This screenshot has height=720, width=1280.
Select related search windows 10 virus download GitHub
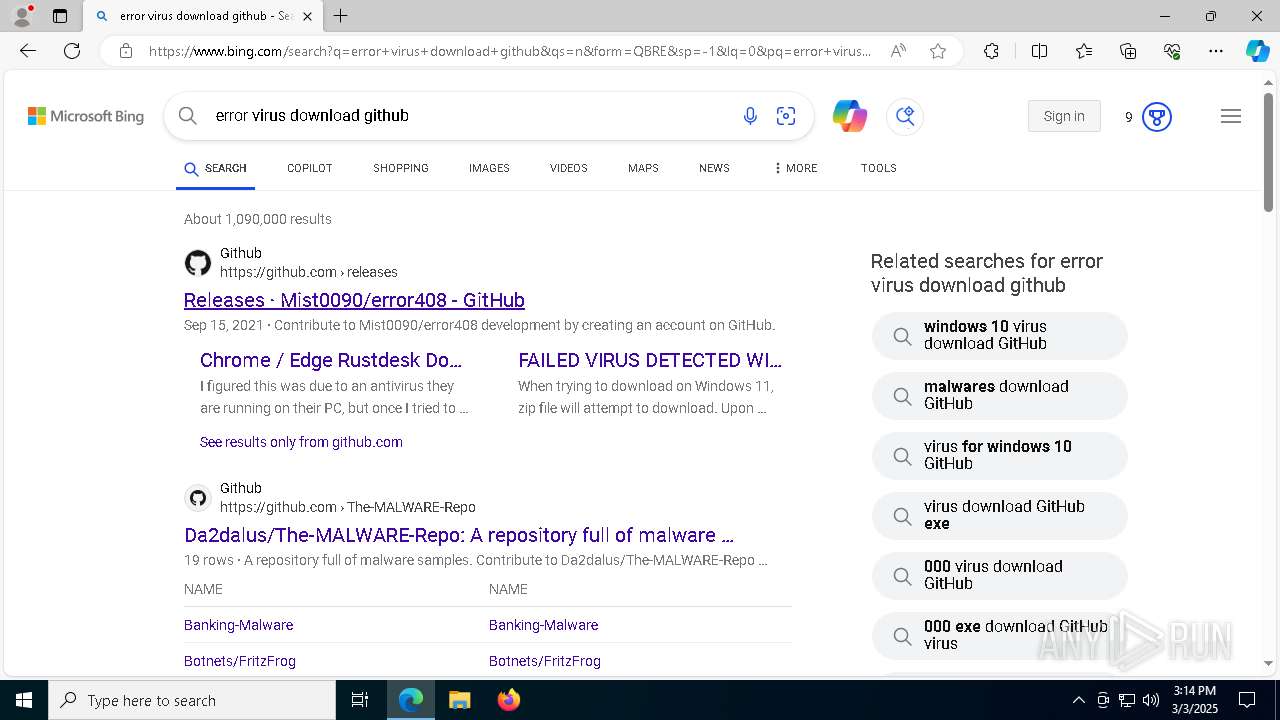(x=1000, y=336)
